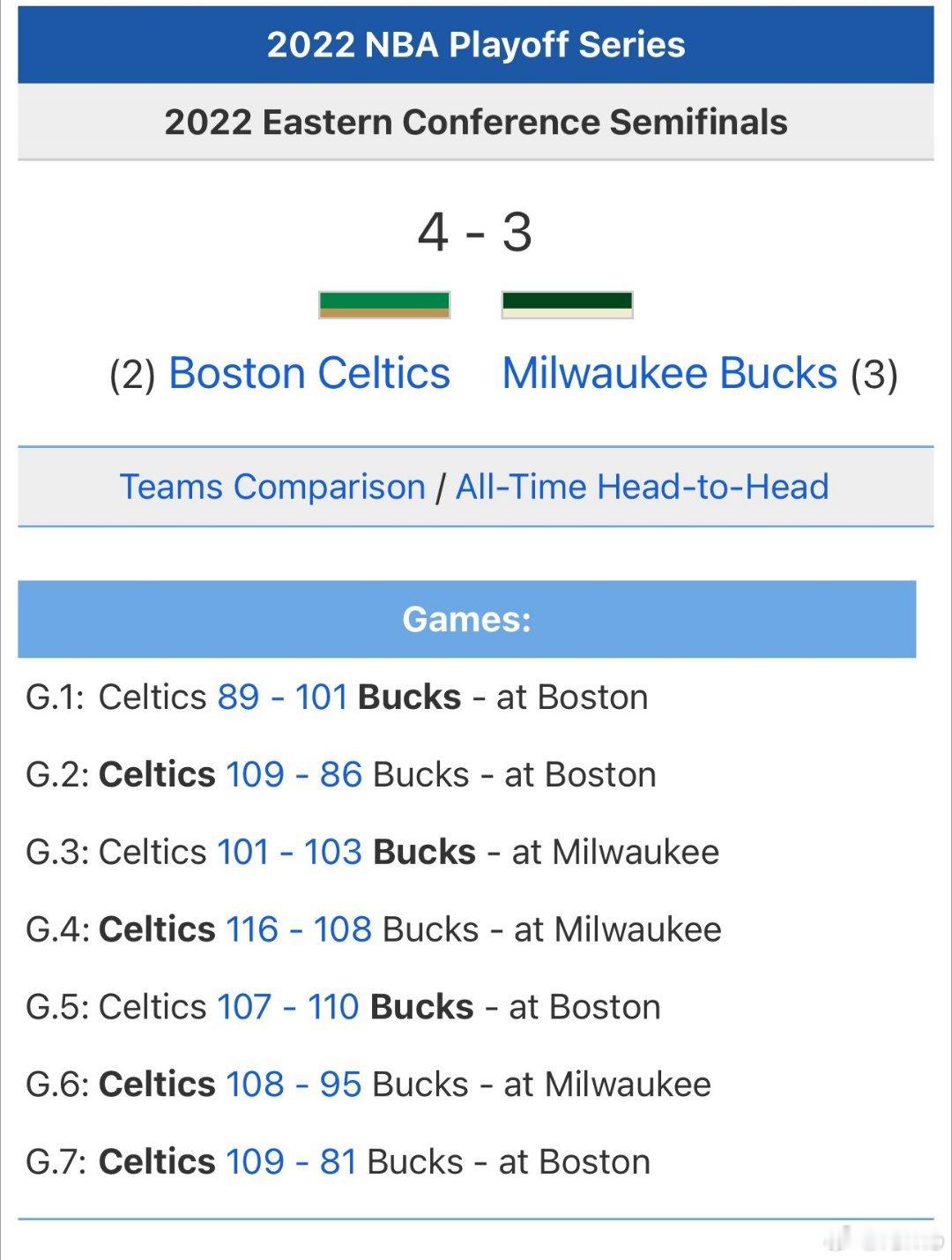Open the Teams Comparison link
The image size is (952, 1260).
[x=272, y=487]
